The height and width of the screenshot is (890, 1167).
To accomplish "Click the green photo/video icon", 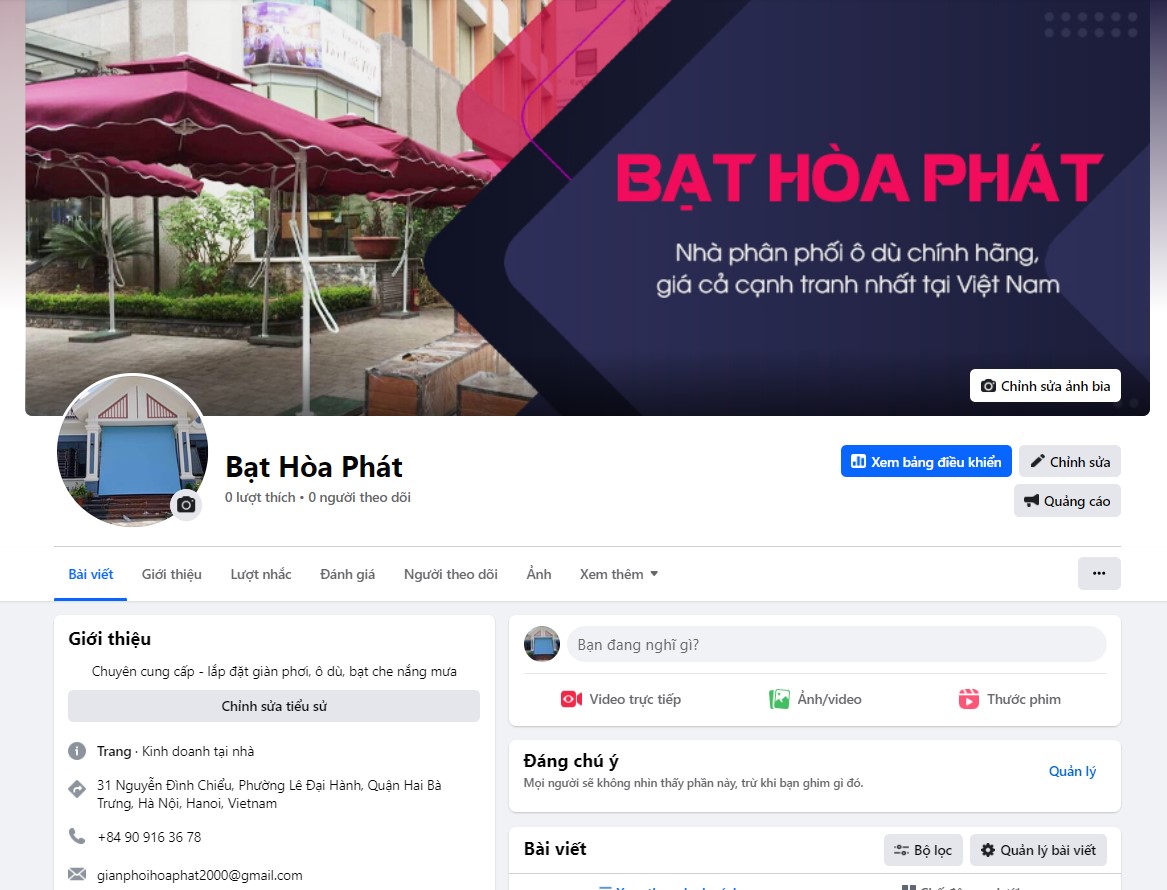I will tap(778, 699).
